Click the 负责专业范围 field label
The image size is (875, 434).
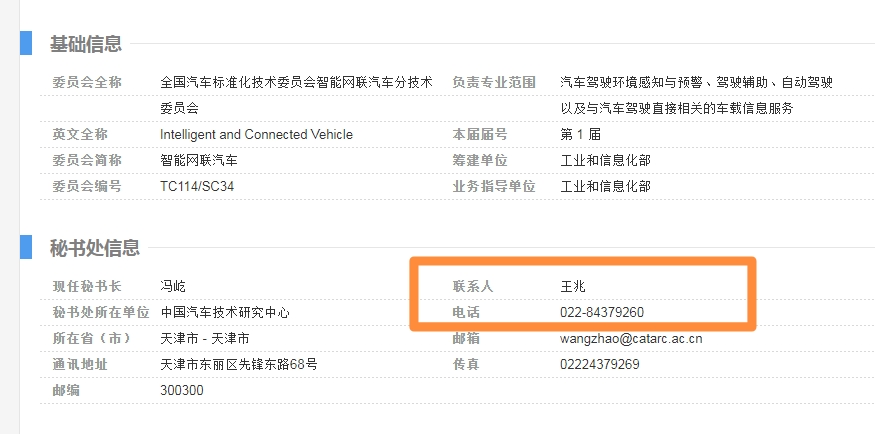coord(494,82)
